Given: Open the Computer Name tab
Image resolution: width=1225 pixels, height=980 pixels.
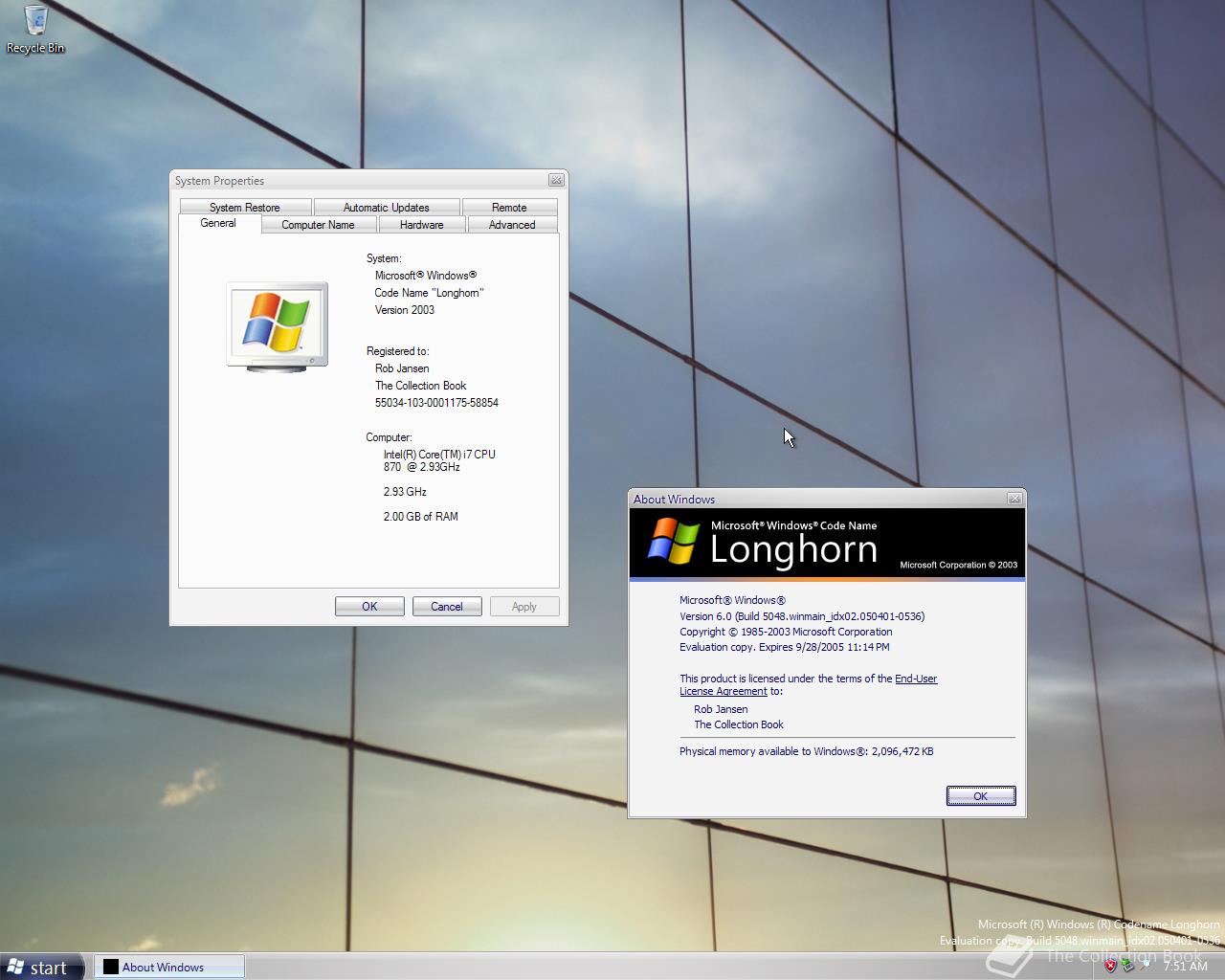Looking at the screenshot, I should [x=318, y=225].
